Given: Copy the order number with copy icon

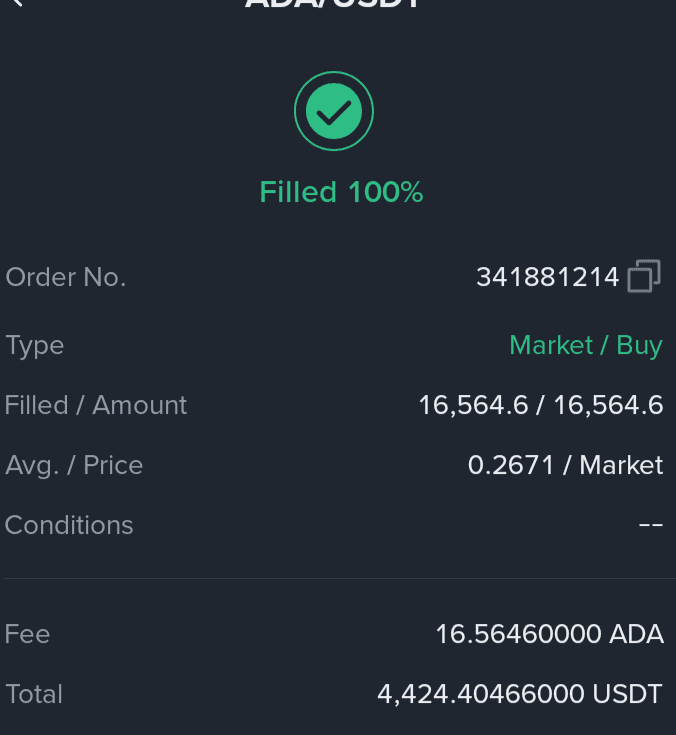Looking at the screenshot, I should click(x=644, y=276).
